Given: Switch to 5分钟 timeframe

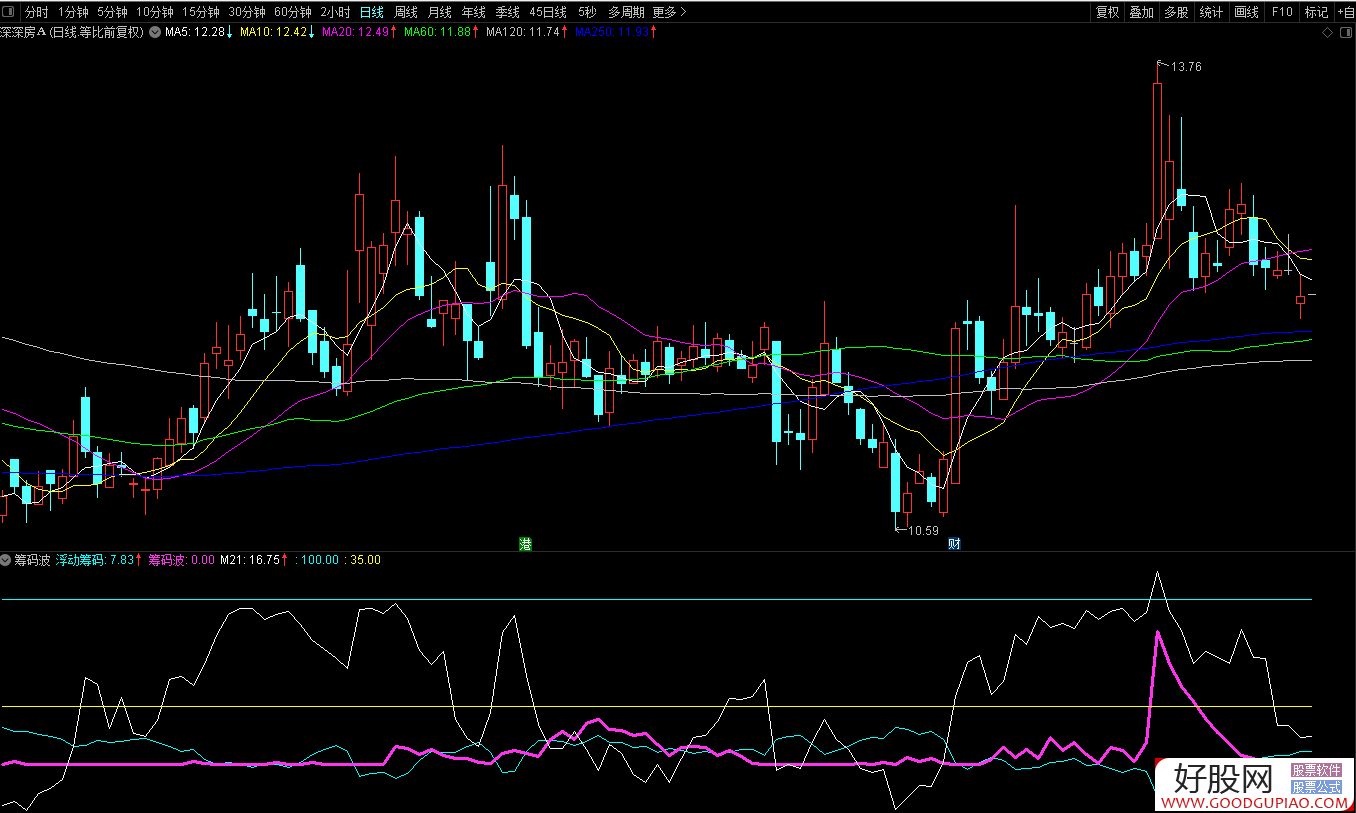Looking at the screenshot, I should pos(112,12).
